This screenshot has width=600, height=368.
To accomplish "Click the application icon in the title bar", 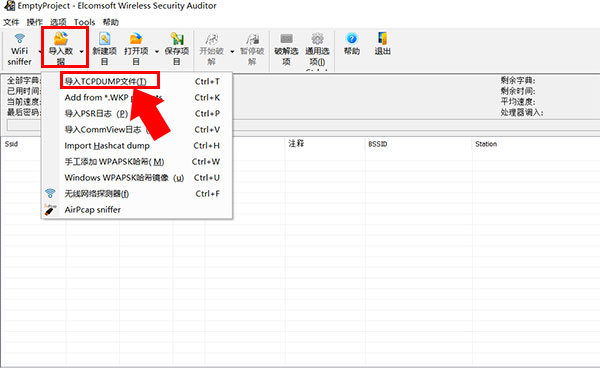I will 9,6.
